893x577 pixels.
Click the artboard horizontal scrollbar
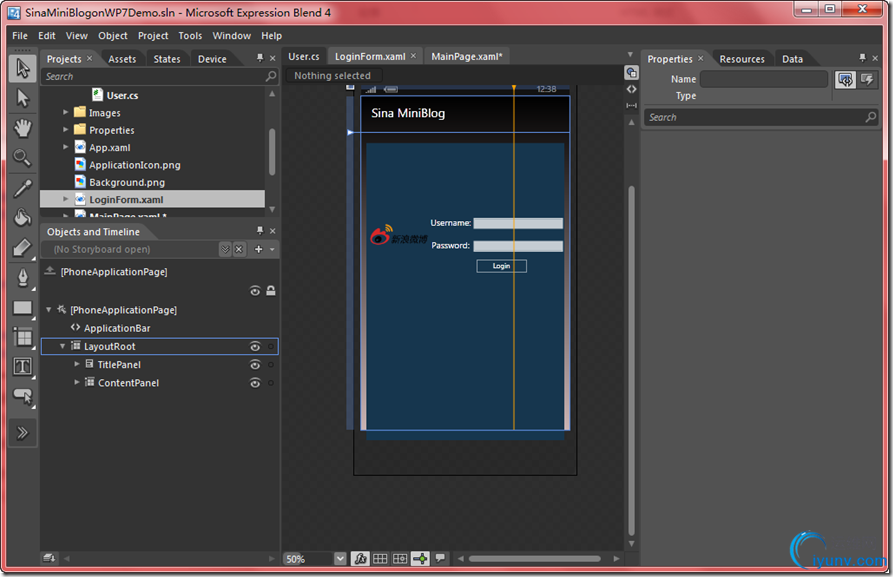pyautogui.click(x=534, y=558)
